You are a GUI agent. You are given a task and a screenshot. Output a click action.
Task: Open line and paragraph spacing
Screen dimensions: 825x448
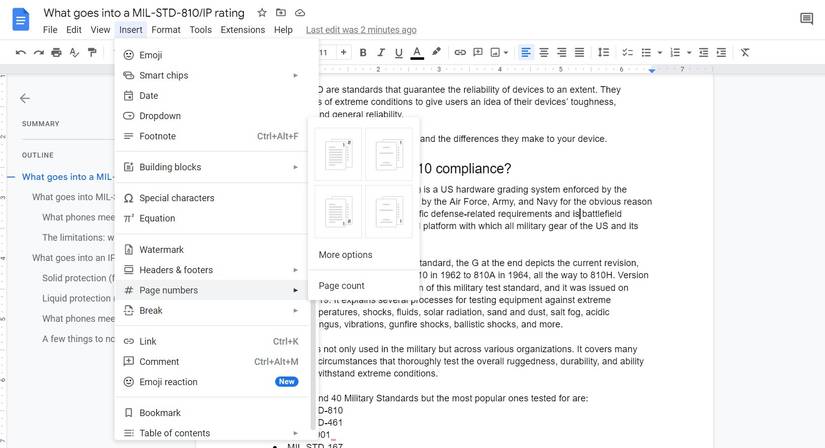(603, 53)
